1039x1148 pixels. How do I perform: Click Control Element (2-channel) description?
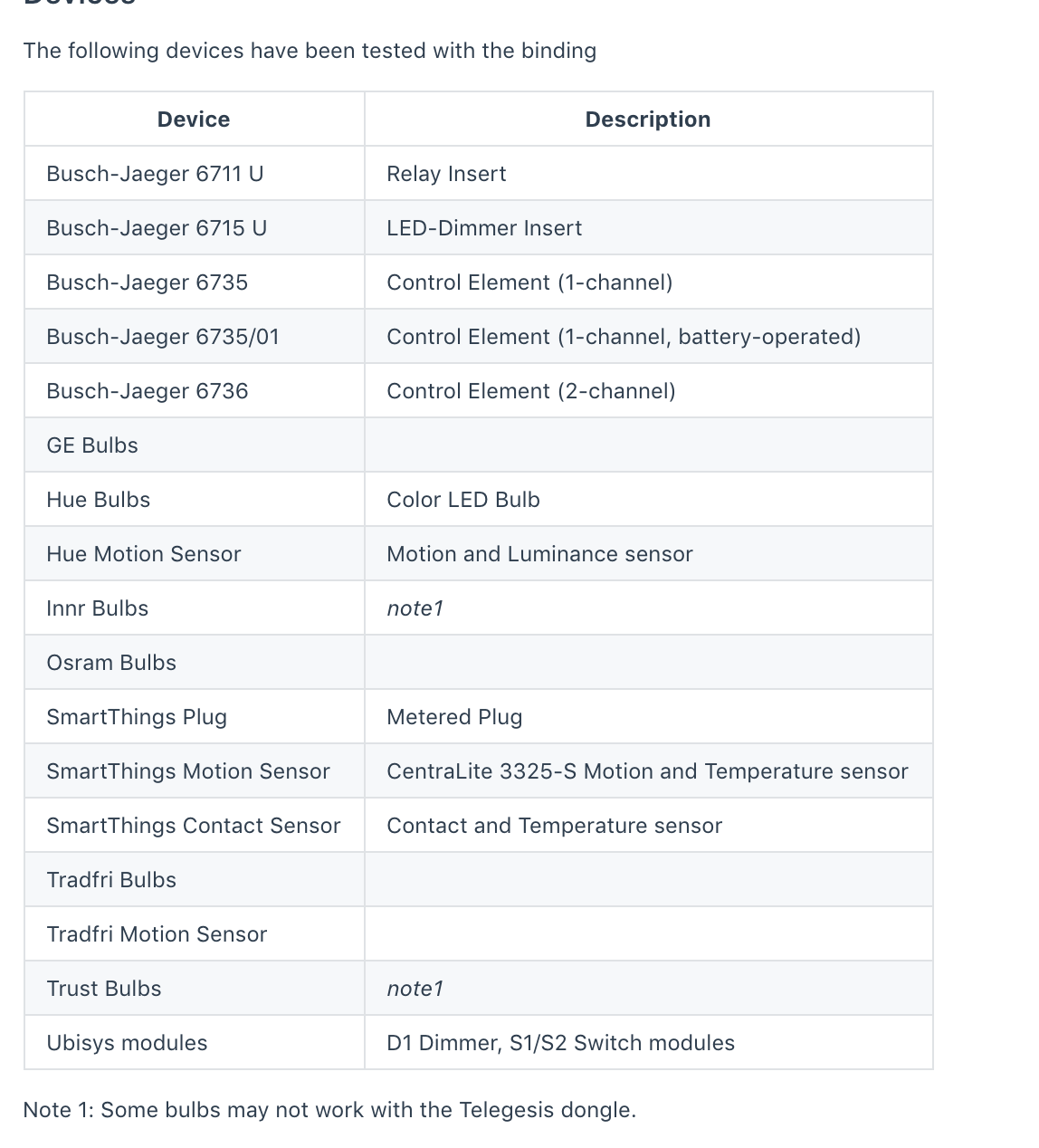pos(531,391)
